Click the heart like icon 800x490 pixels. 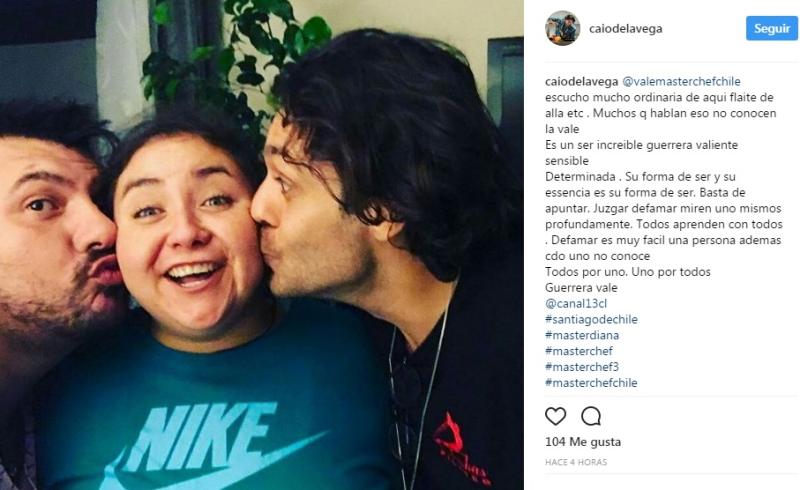pyautogui.click(x=555, y=416)
